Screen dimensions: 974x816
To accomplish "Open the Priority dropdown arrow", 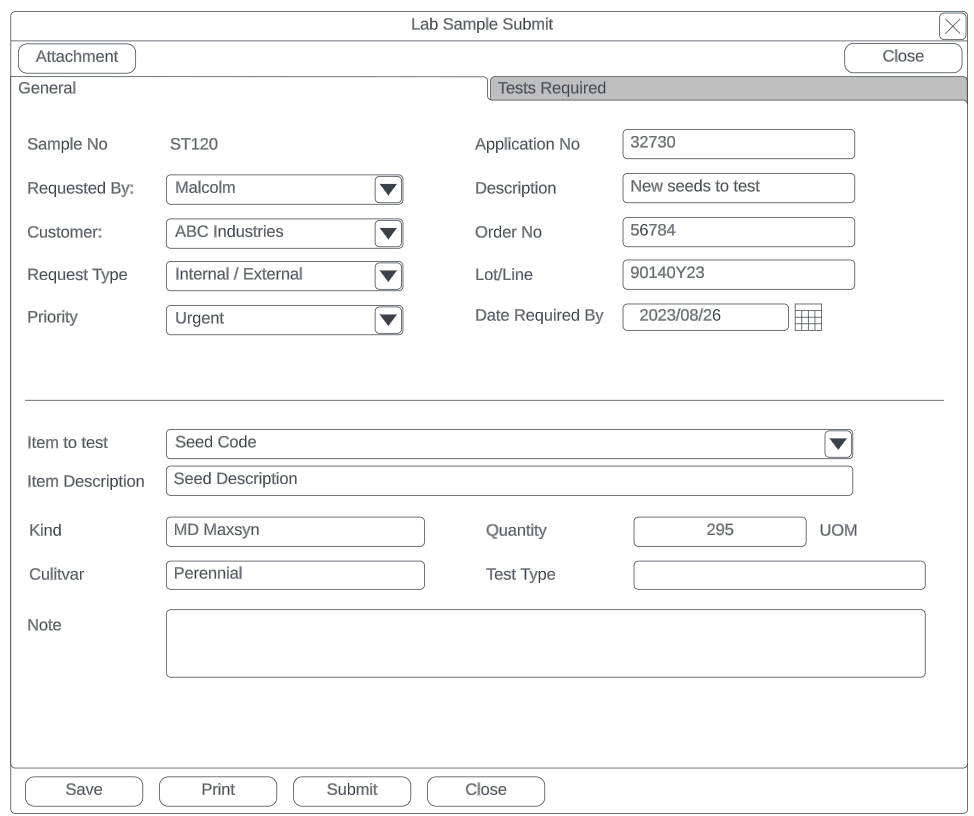I will 387,320.
